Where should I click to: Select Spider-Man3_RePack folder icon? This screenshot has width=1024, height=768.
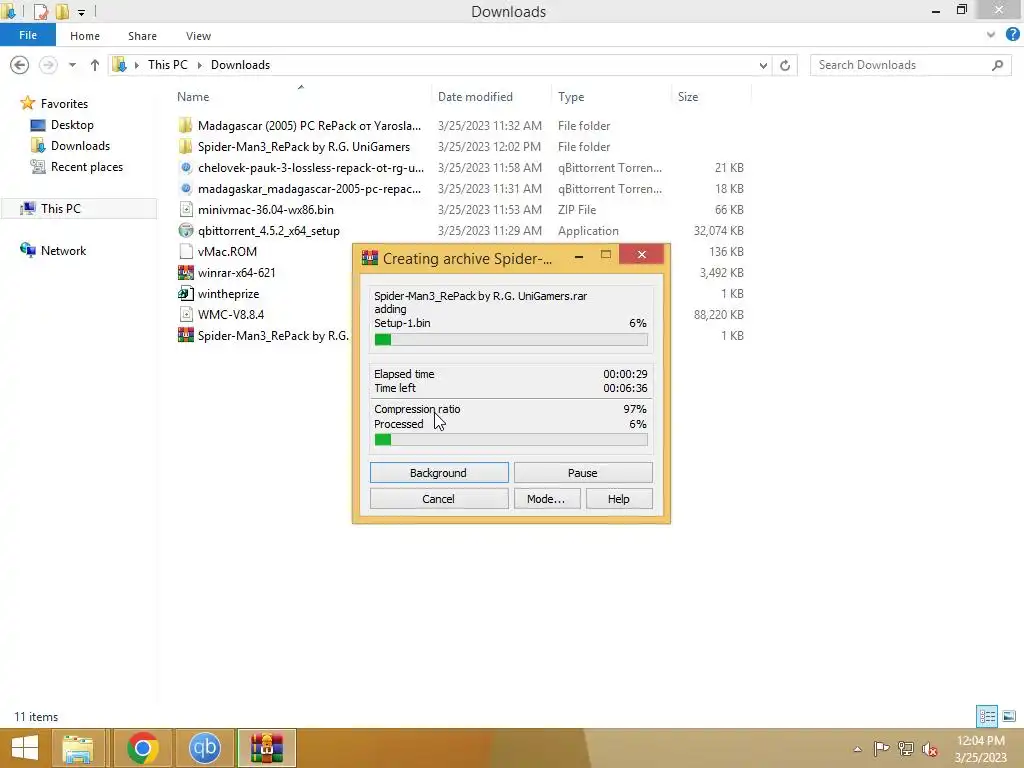pos(186,146)
